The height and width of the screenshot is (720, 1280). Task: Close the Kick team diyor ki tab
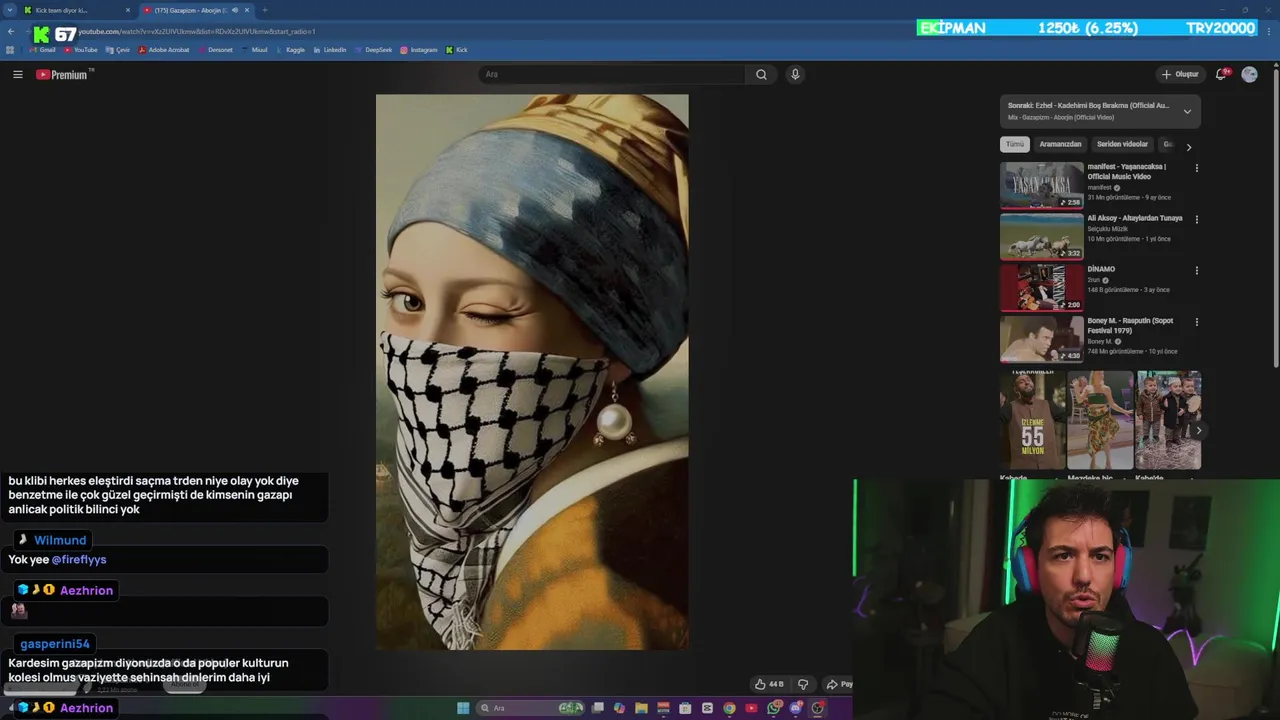pos(128,10)
